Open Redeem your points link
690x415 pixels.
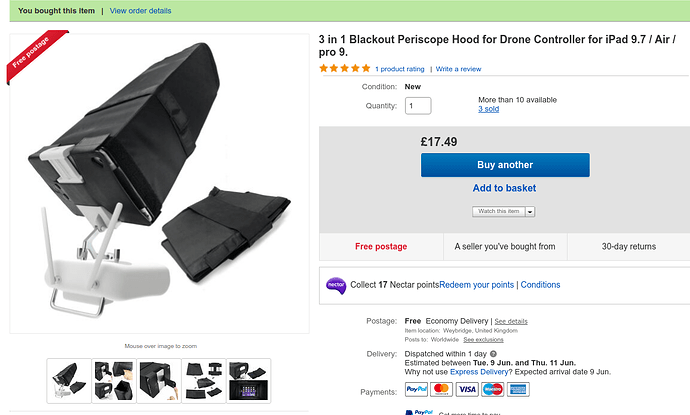pos(476,285)
